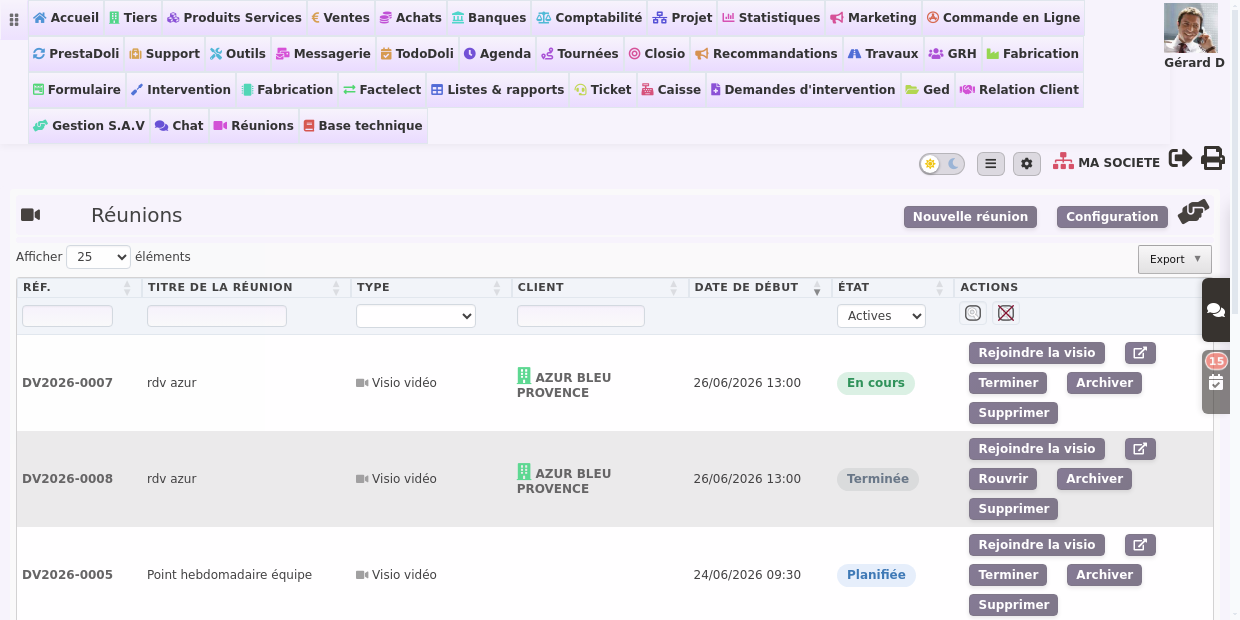
Task: Click Terminer for DV2026-0005
Action: click(x=1008, y=575)
